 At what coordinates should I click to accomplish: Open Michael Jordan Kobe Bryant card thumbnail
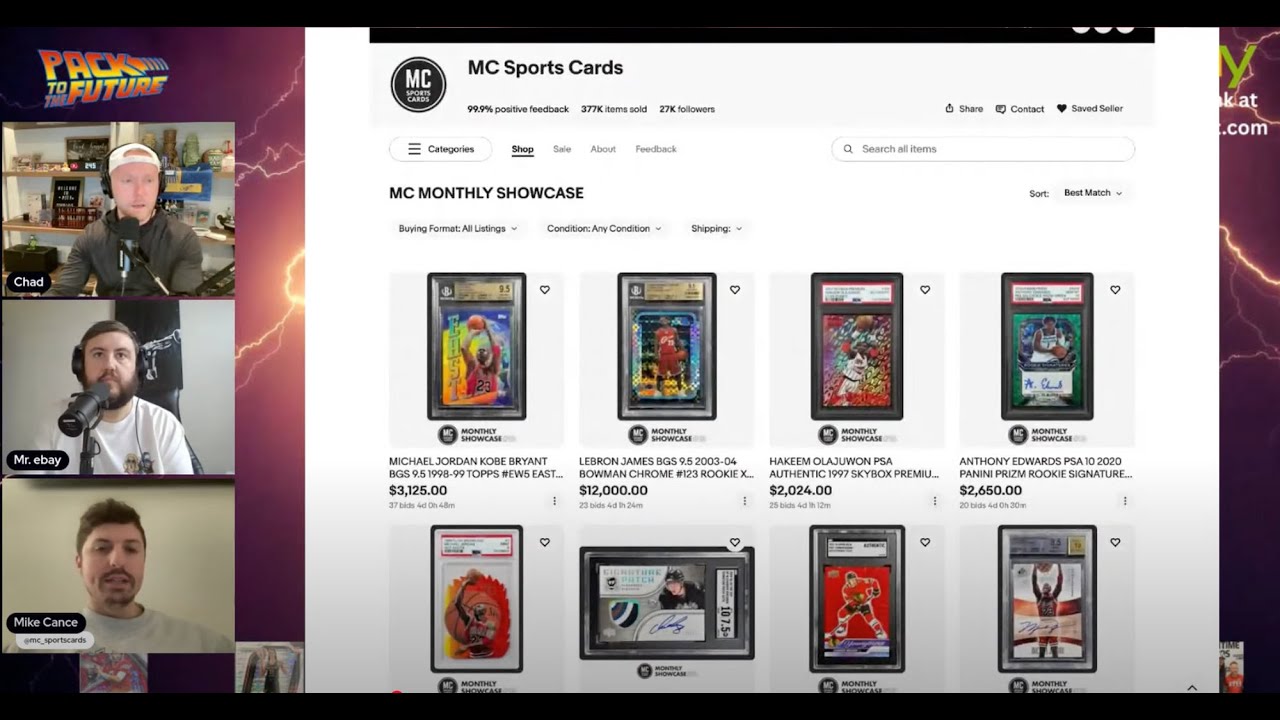[477, 346]
